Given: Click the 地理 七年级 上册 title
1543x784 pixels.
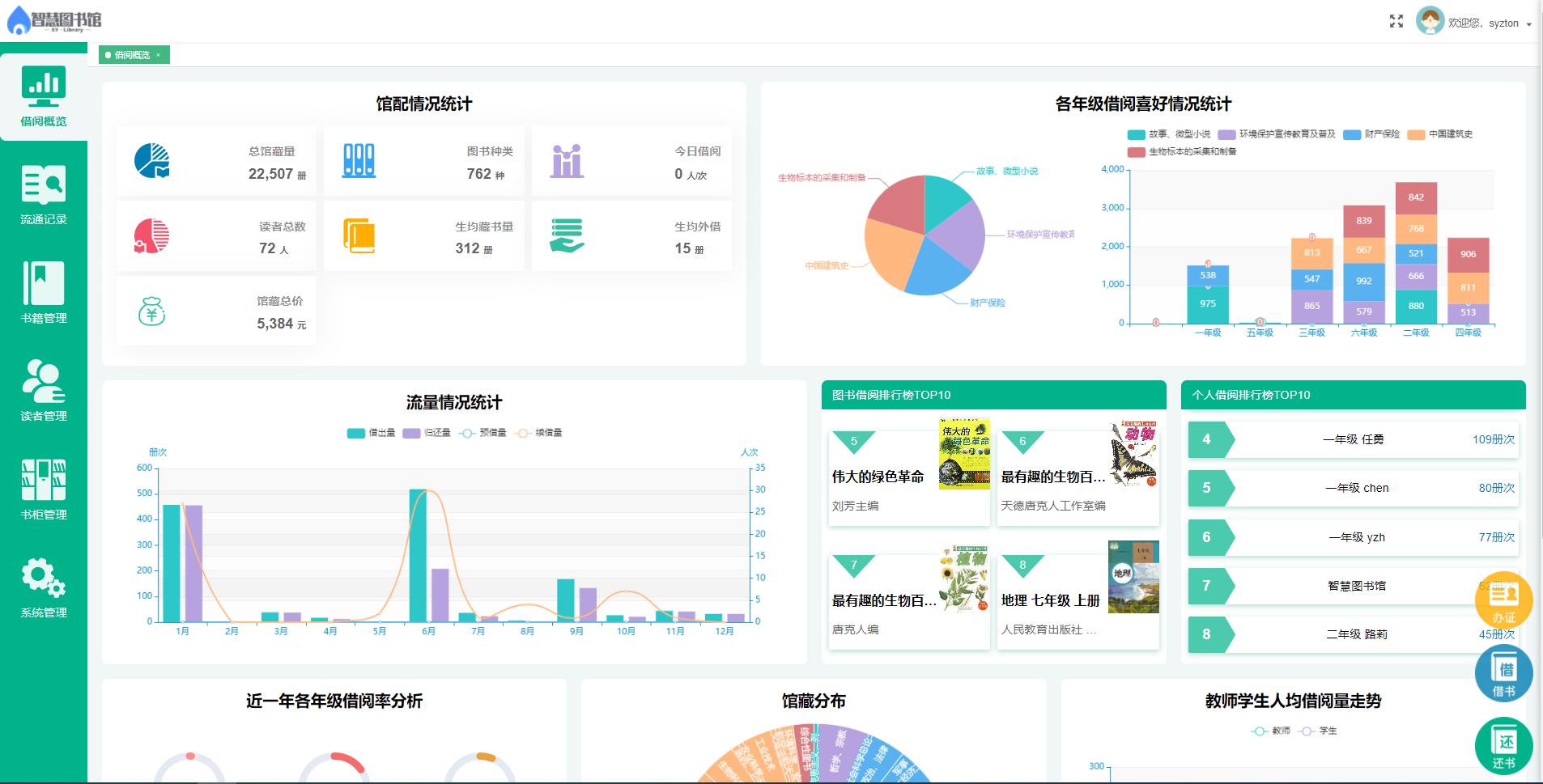Looking at the screenshot, I should [x=1050, y=601].
